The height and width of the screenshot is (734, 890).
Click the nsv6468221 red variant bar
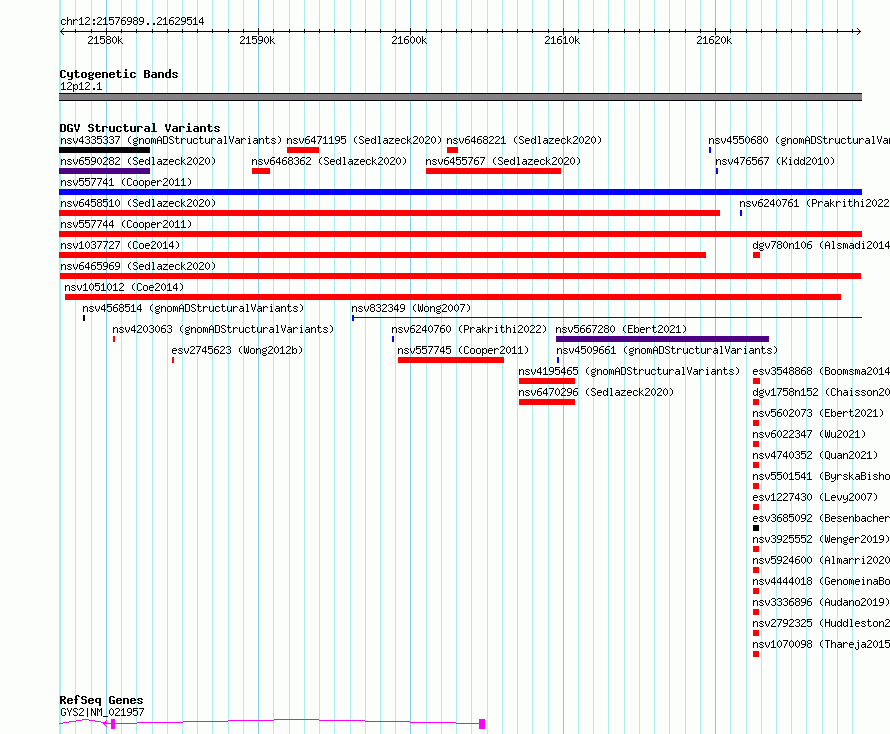(x=452, y=150)
